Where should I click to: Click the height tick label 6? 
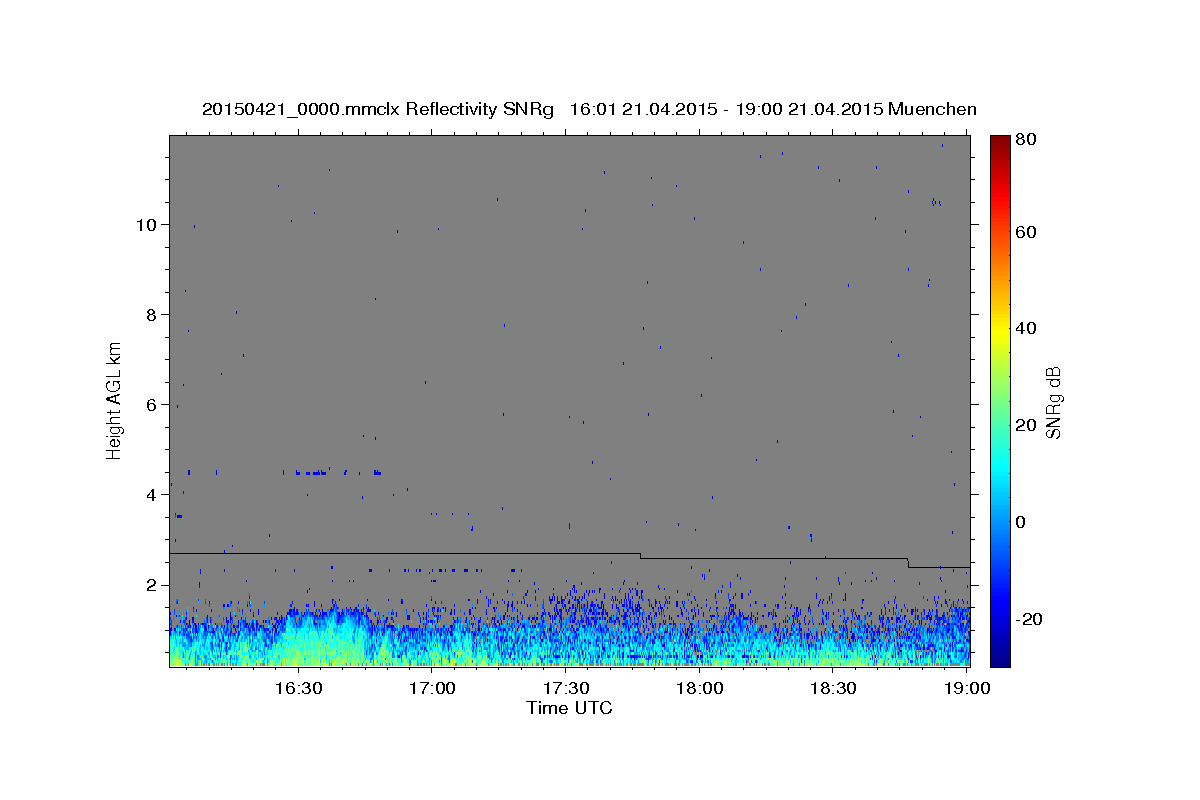tap(151, 405)
